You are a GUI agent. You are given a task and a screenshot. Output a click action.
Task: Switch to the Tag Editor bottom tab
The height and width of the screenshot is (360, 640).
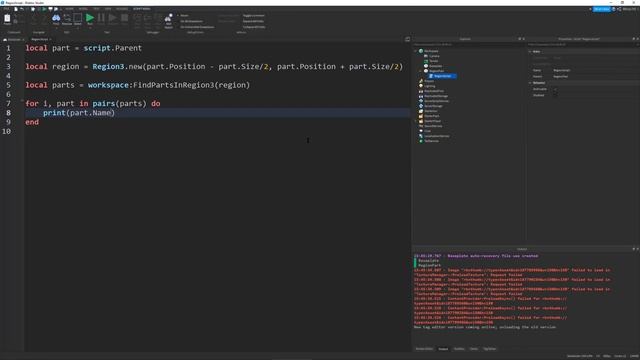coord(489,349)
